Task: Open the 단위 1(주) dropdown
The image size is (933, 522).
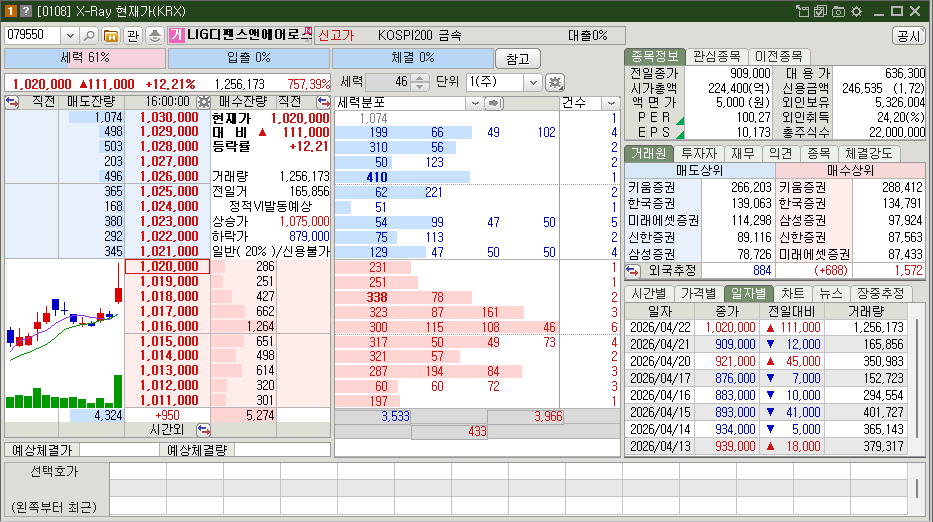Action: point(533,82)
